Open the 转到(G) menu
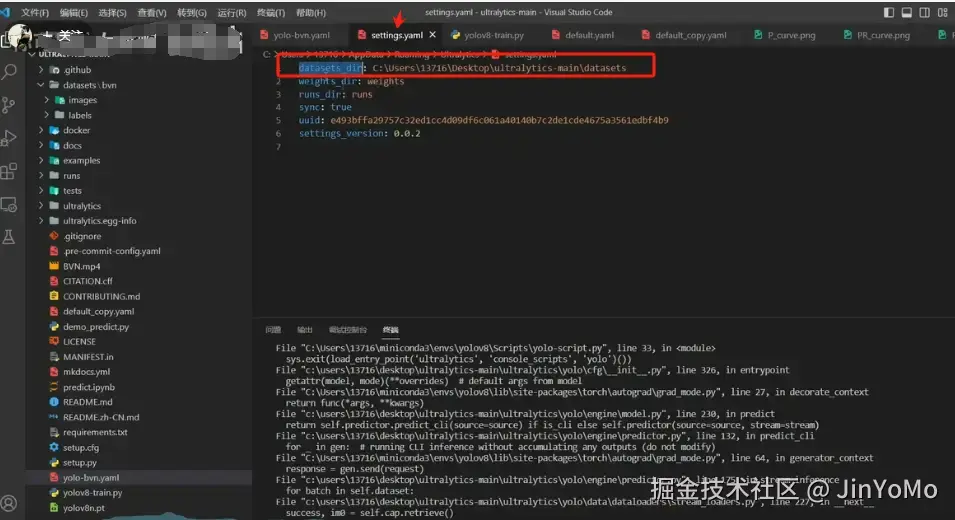The image size is (955, 520). point(191,12)
